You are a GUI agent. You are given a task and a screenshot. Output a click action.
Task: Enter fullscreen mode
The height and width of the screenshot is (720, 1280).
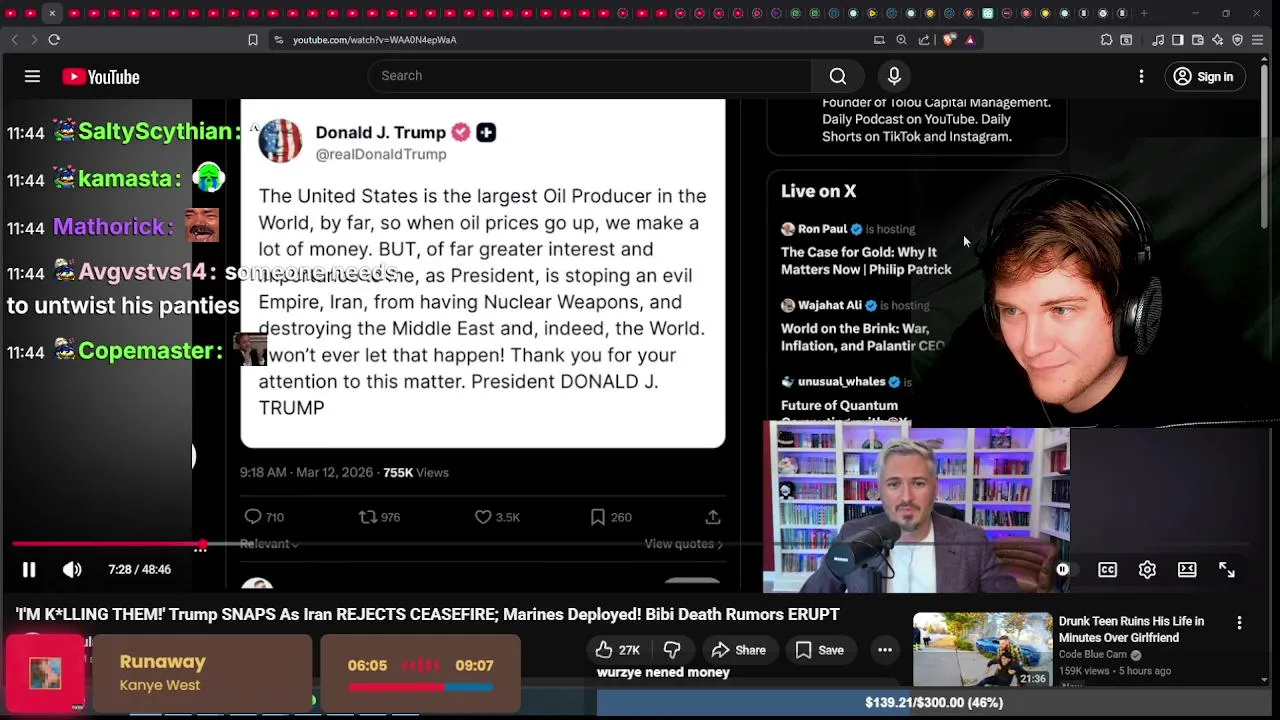1227,570
